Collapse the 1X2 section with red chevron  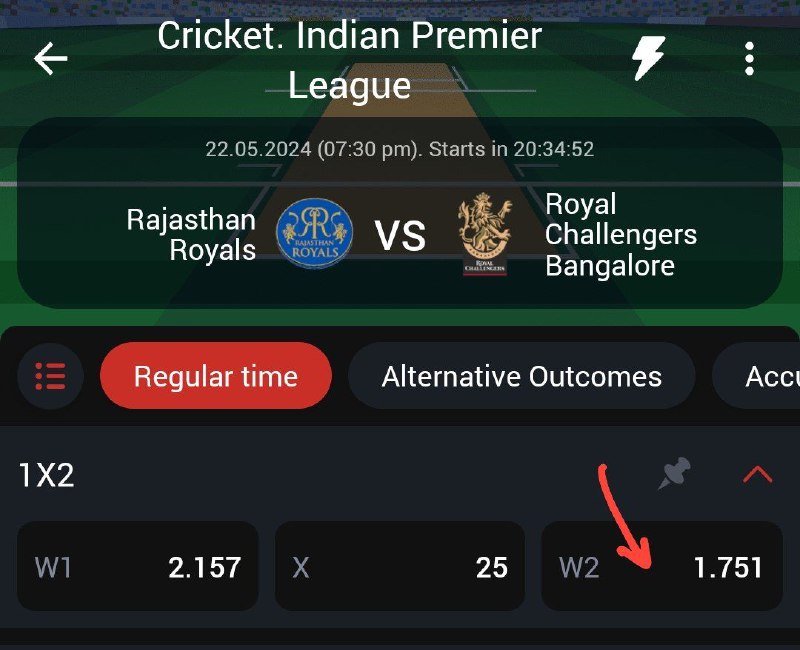tap(758, 474)
